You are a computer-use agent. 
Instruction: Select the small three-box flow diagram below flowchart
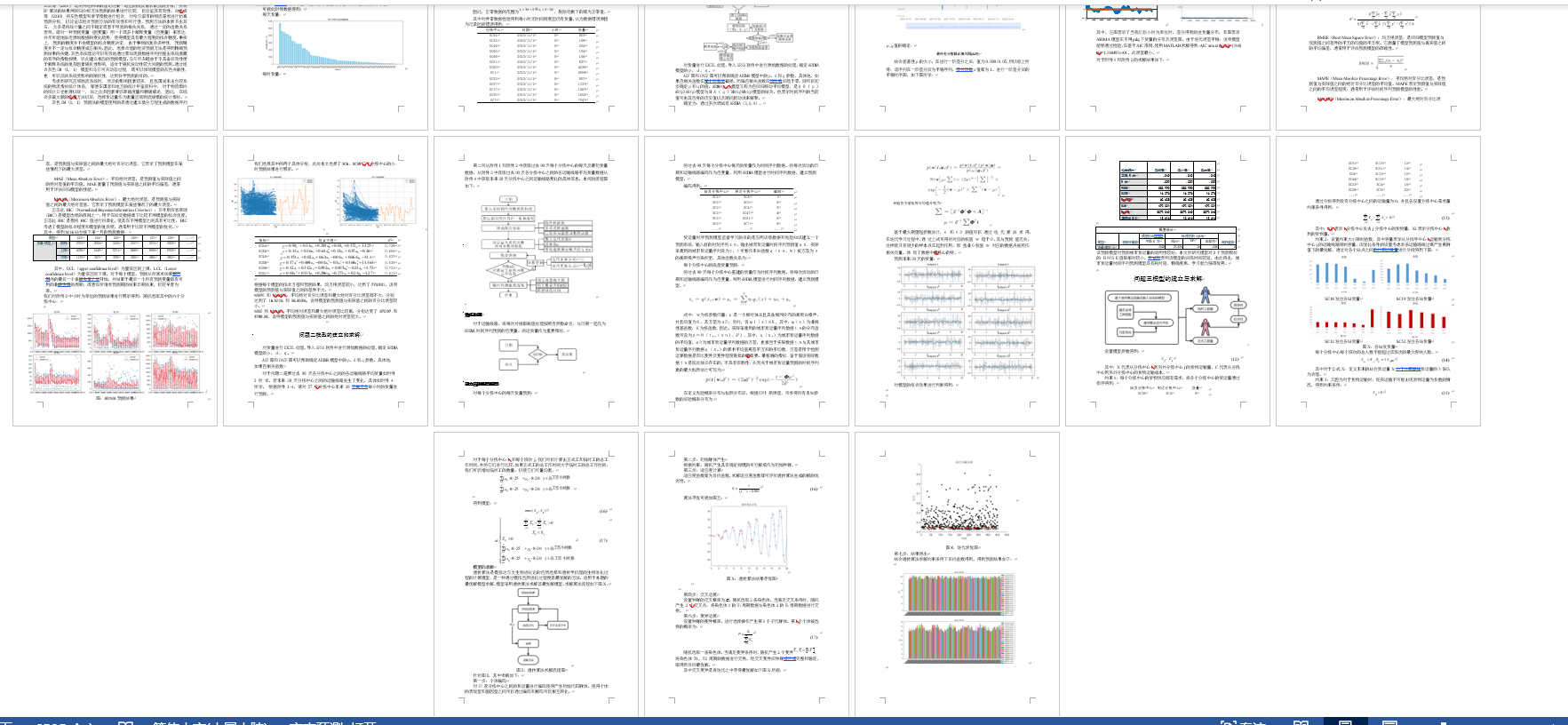pyautogui.click(x=538, y=355)
